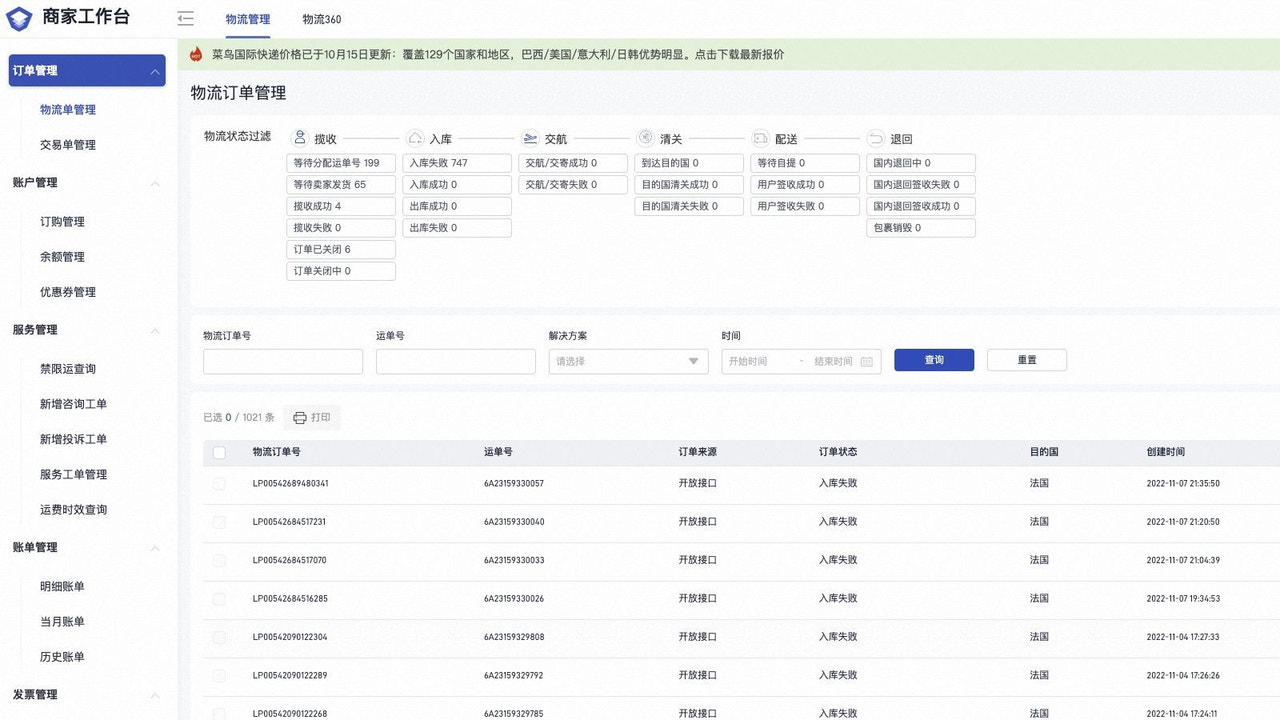The image size is (1280, 720).
Task: Check the row for order LP00542684517070
Action: (x=219, y=560)
